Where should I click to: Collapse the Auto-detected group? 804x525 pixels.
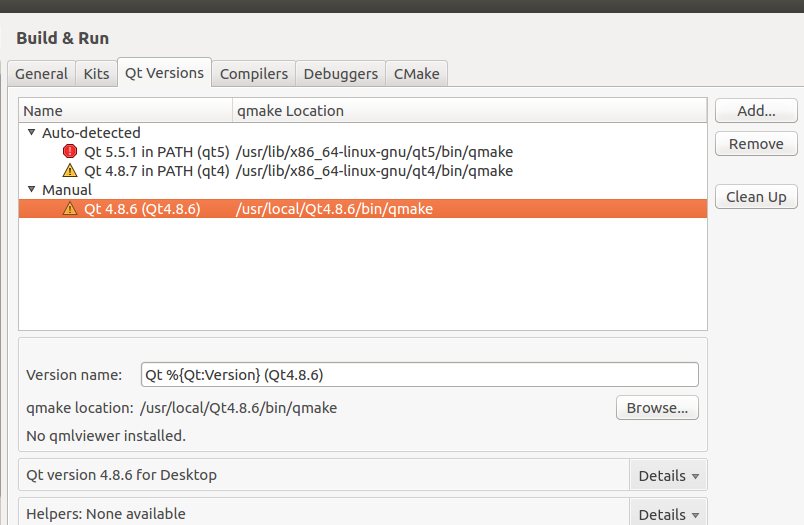pos(31,133)
